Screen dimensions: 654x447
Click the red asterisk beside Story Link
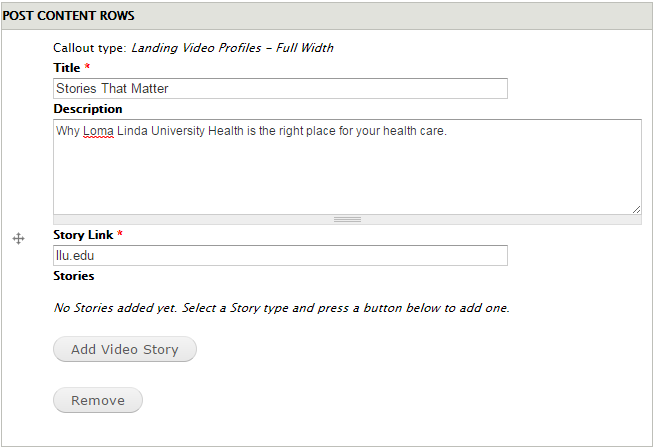point(120,234)
